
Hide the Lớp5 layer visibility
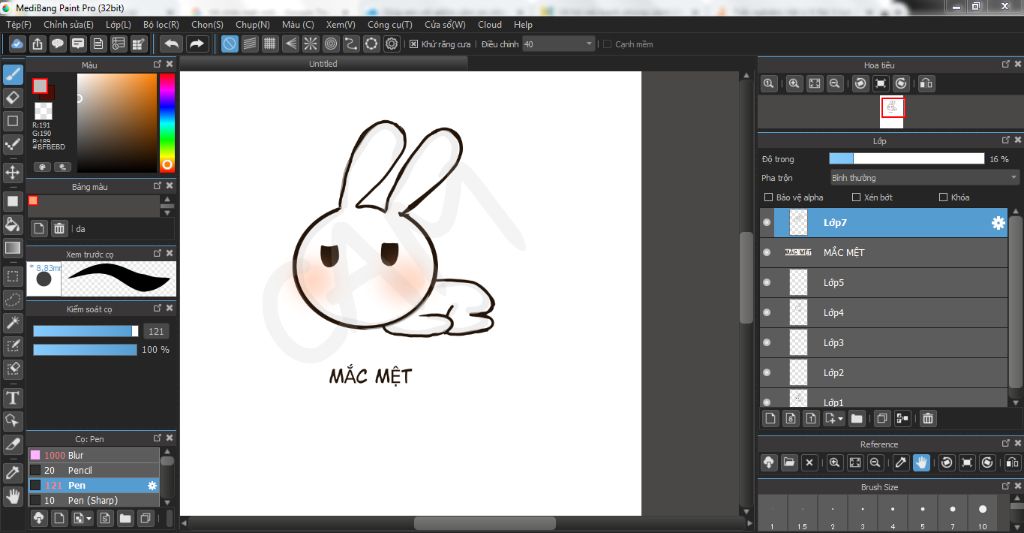(x=767, y=282)
